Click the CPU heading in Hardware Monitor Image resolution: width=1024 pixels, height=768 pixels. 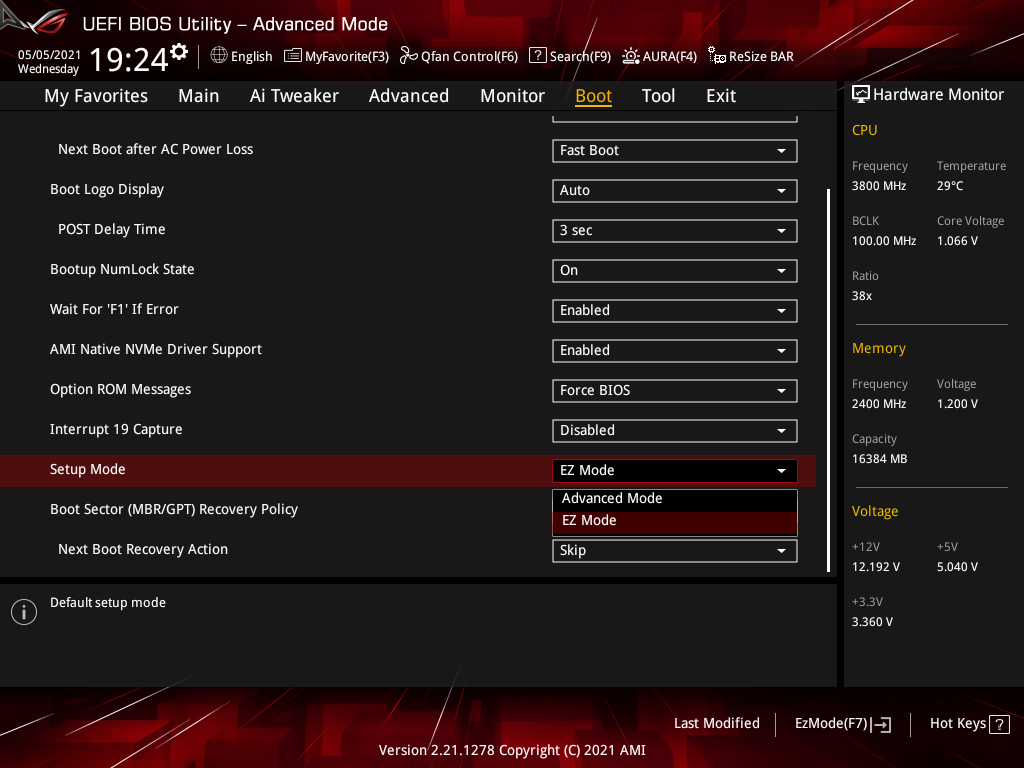[x=865, y=131]
